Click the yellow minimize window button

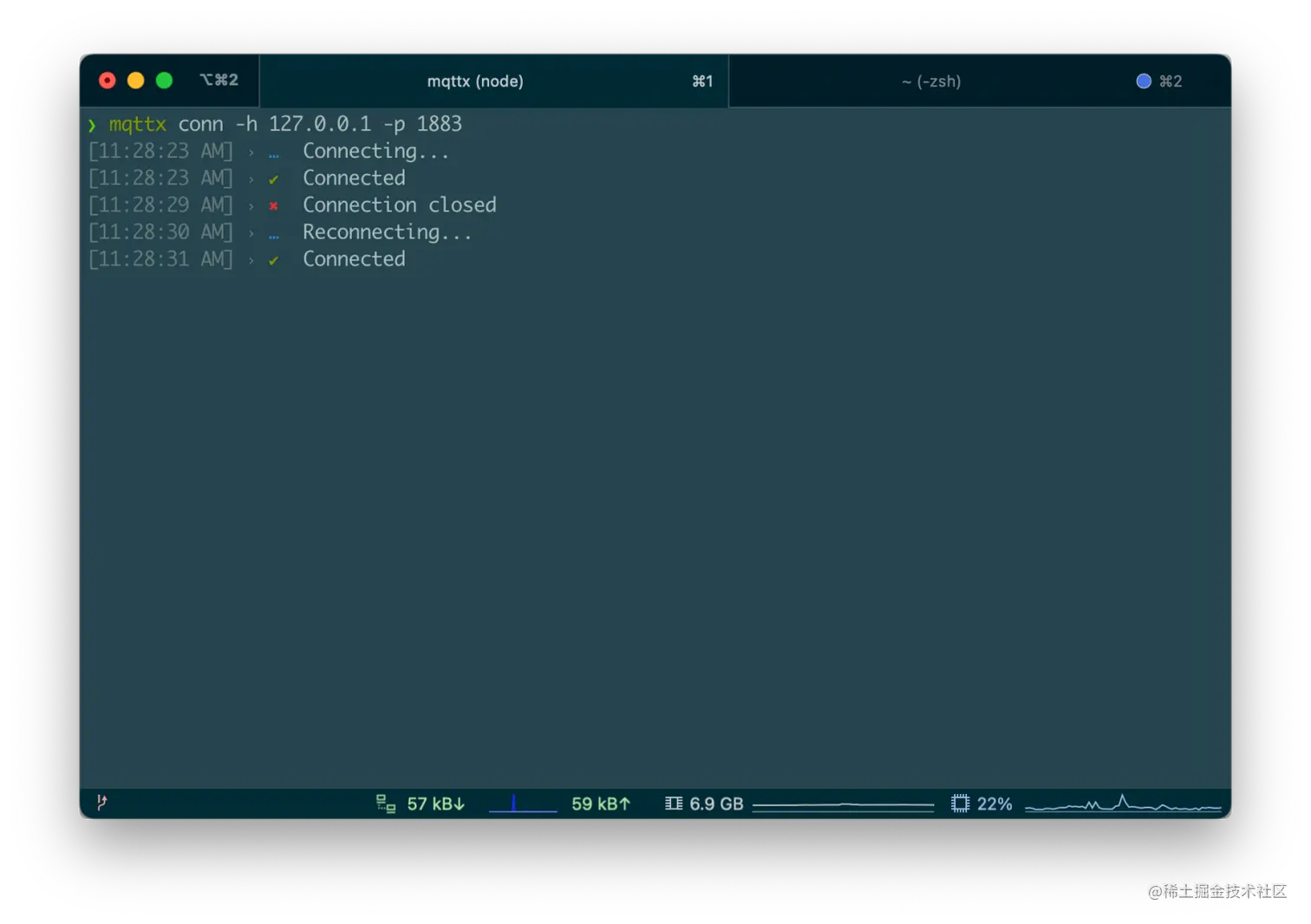[135, 81]
